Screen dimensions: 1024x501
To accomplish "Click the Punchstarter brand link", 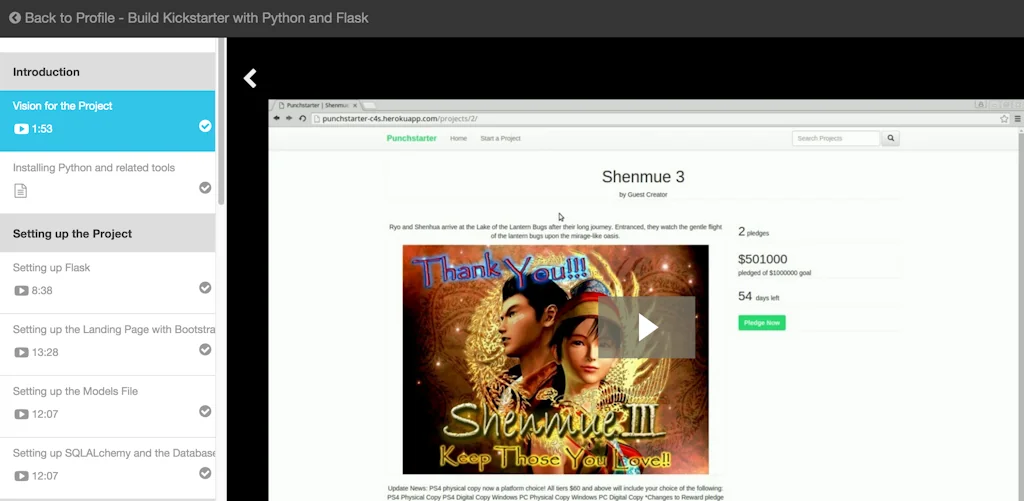I will (x=411, y=138).
